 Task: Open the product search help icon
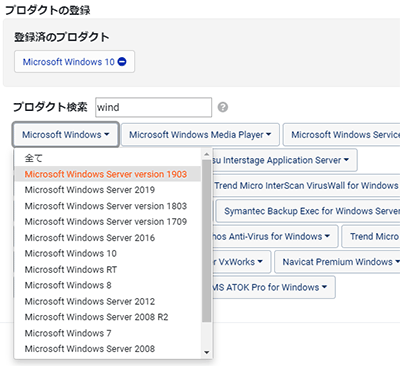[223, 107]
